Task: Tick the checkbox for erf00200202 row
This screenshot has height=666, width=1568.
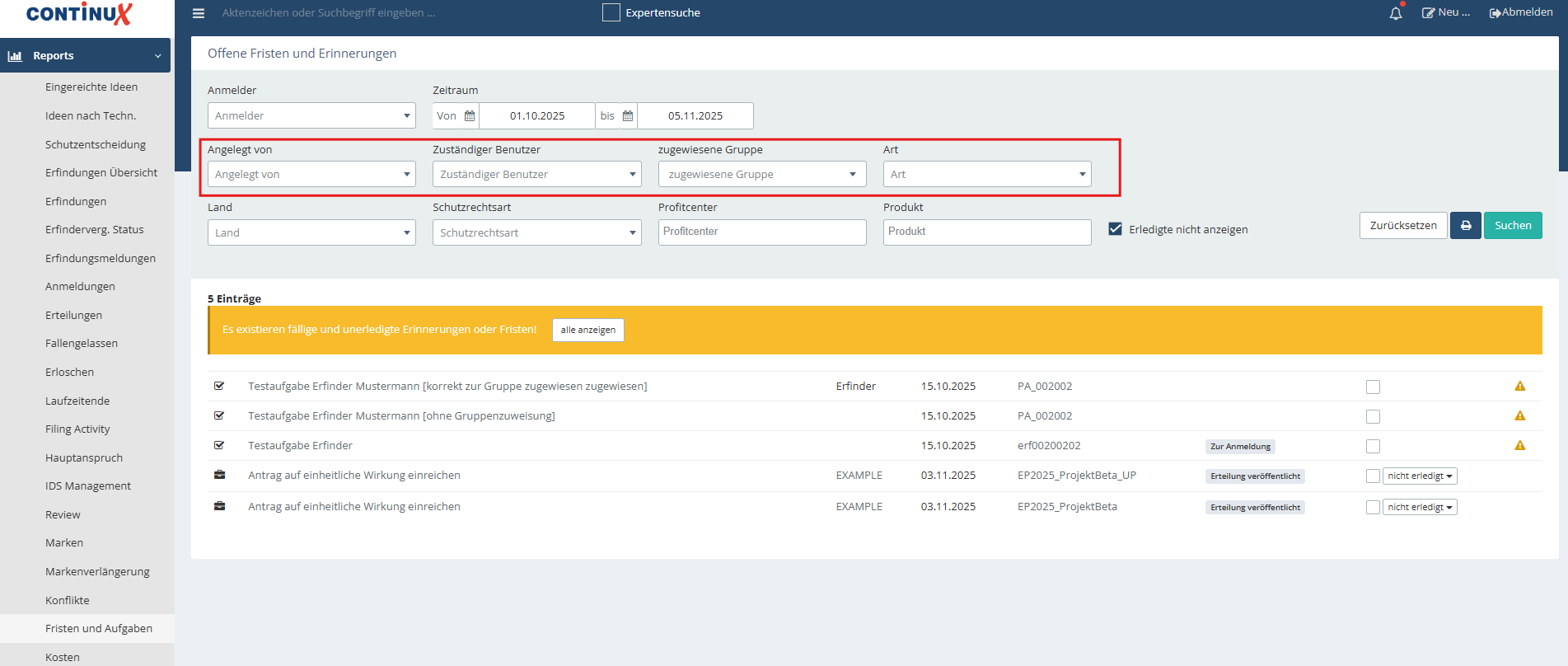Action: pos(1373,446)
